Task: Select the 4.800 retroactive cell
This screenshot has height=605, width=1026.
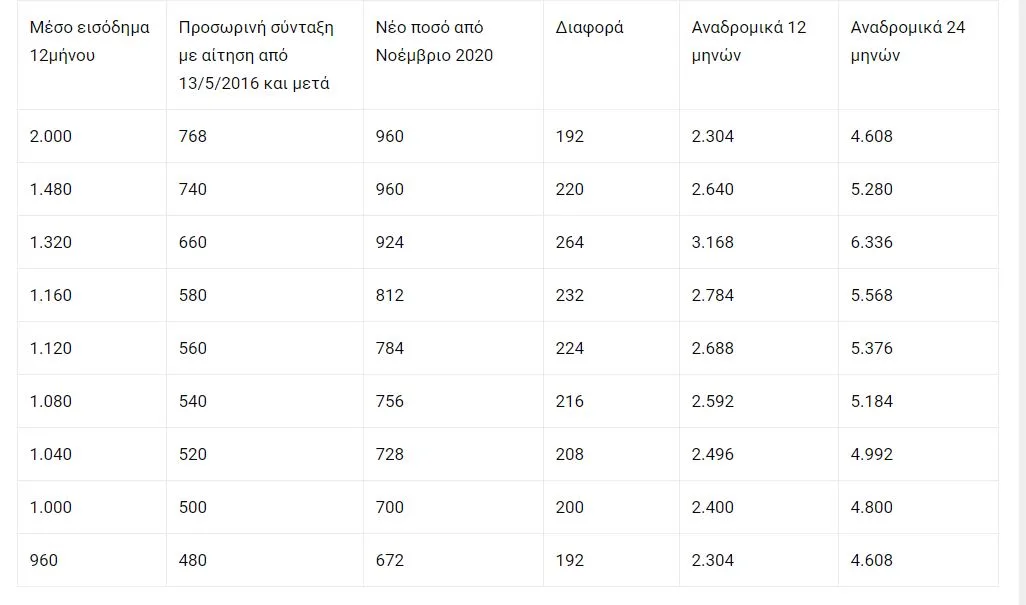Action: tap(871, 507)
